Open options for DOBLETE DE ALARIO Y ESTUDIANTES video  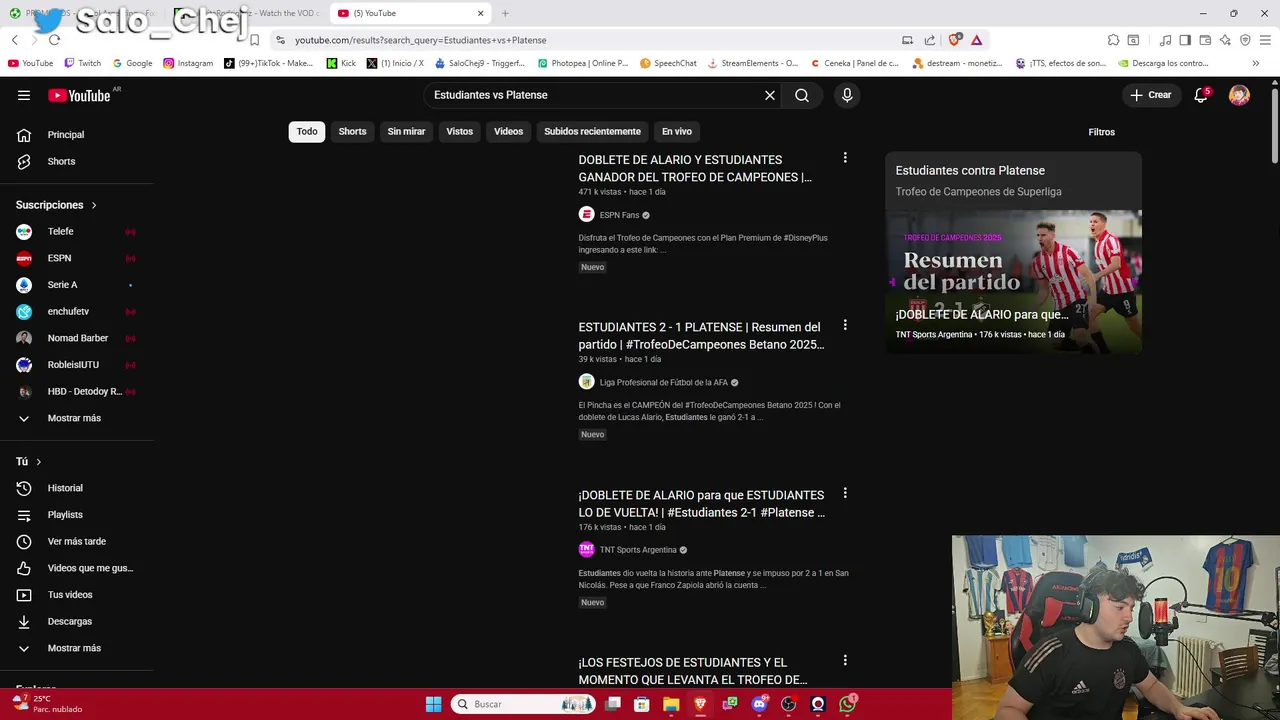845,158
